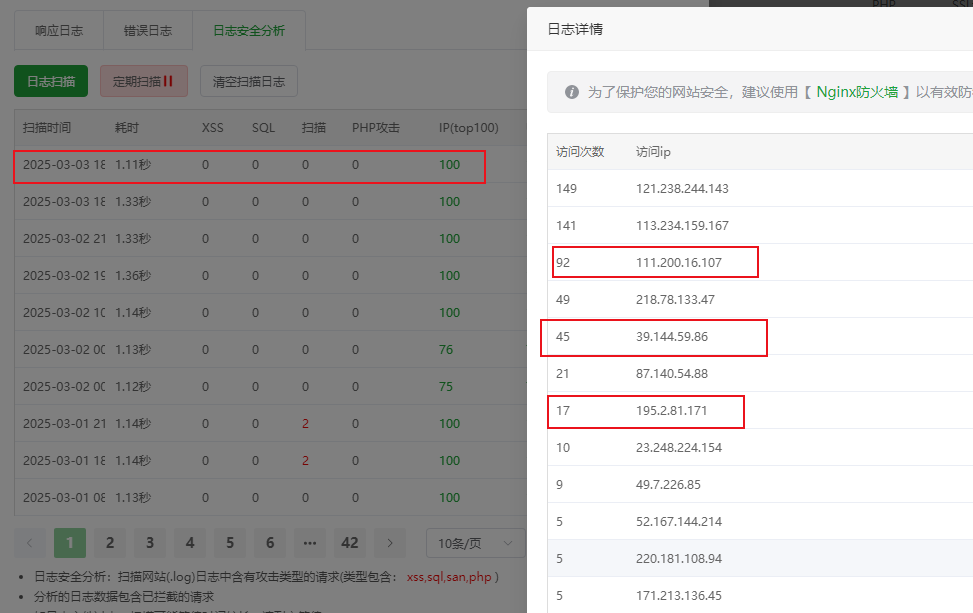973x613 pixels.
Task: Open IP count 100 in 1.11秒 row
Action: tap(449, 164)
